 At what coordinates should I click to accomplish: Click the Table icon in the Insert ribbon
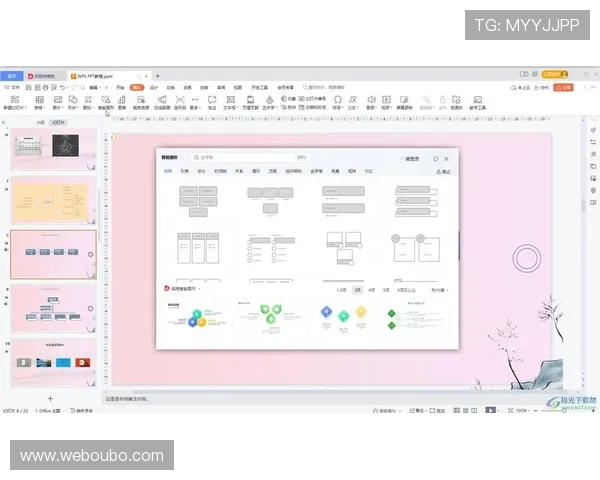[x=37, y=101]
